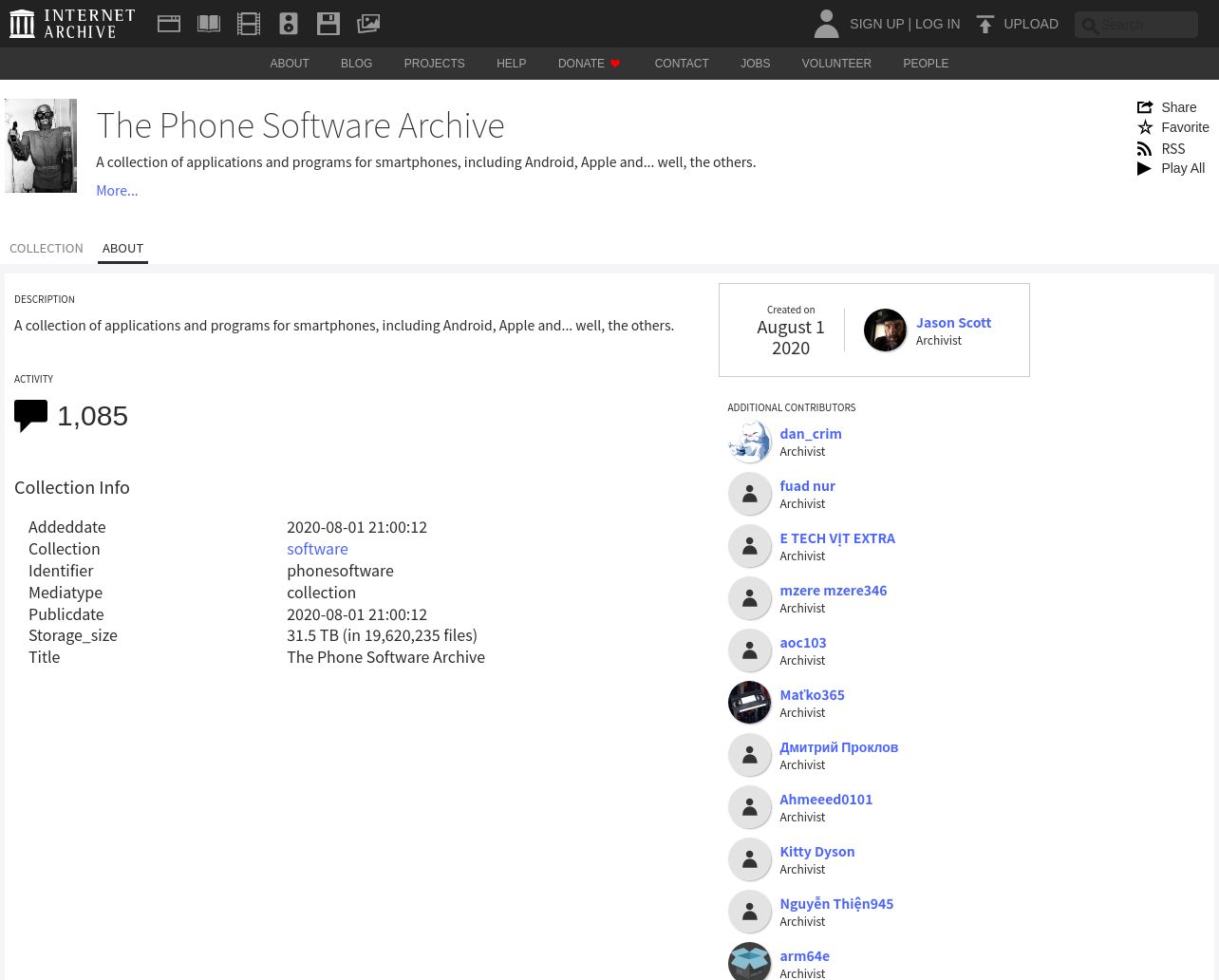The height and width of the screenshot is (980, 1219).
Task: Click the RSS feed icon
Action: pos(1145,148)
